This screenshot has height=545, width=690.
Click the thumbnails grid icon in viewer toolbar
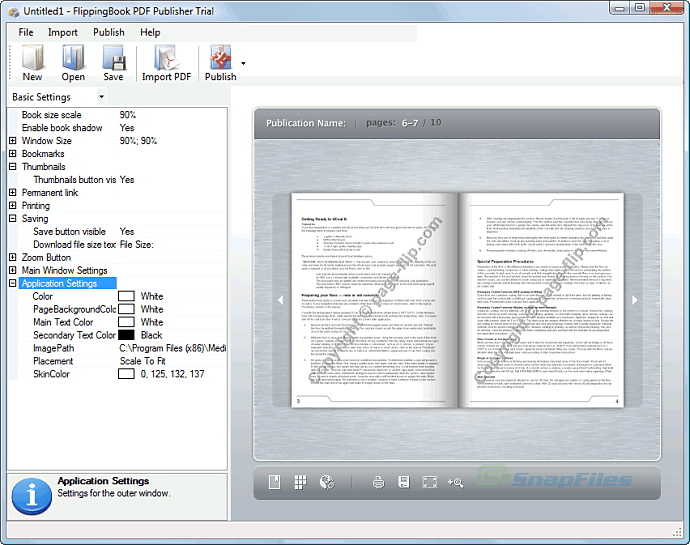pyautogui.click(x=300, y=482)
